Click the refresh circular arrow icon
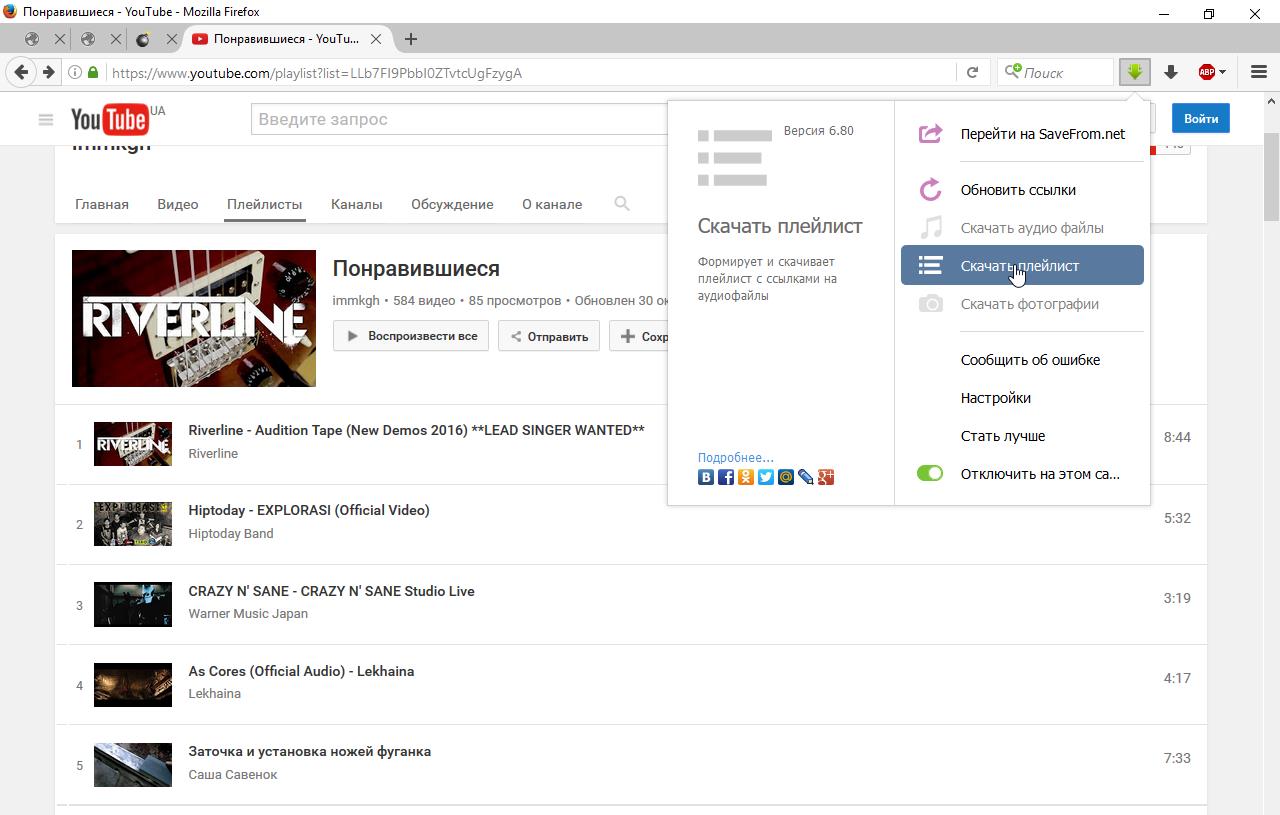 [x=931, y=189]
